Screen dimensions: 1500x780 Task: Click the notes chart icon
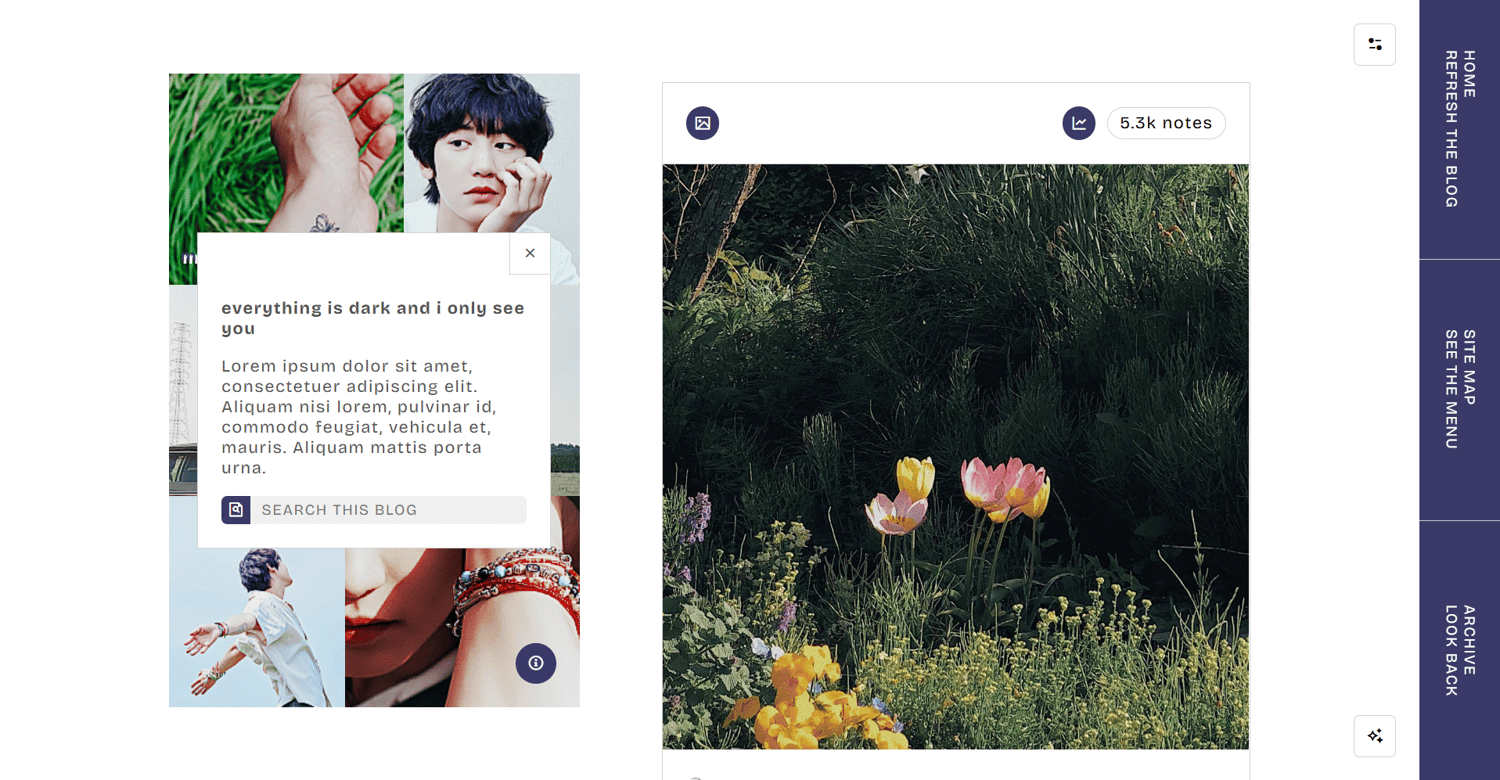pyautogui.click(x=1078, y=123)
